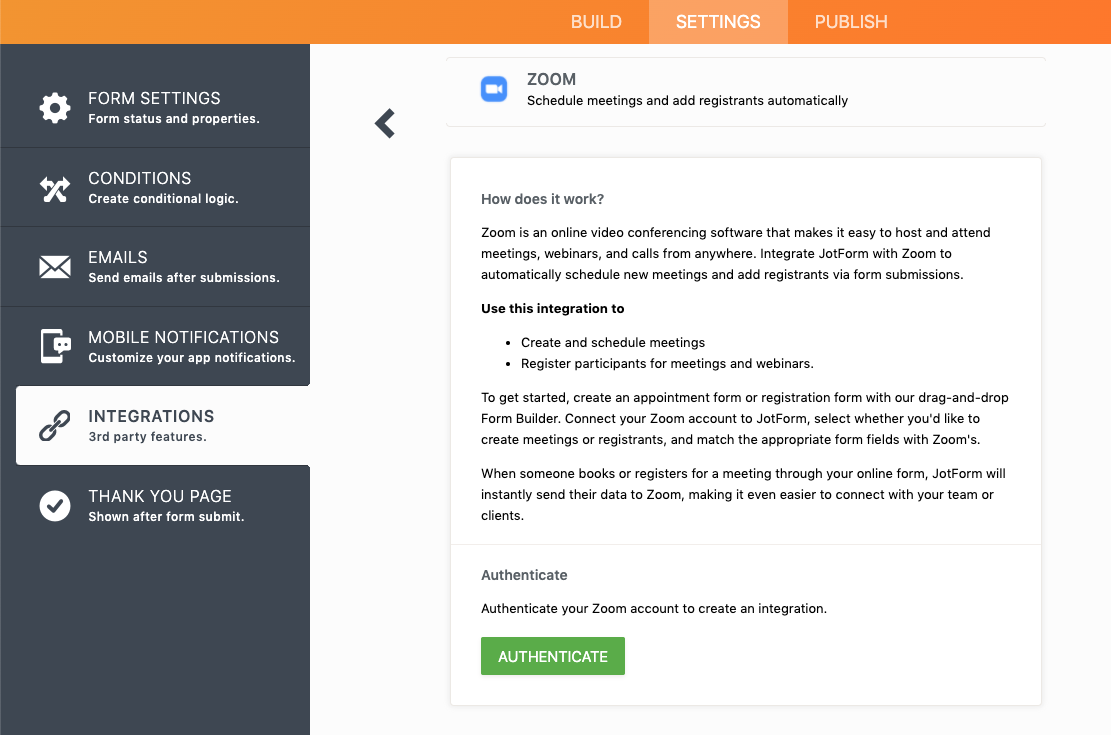Open Form Settings in the sidebar
Image resolution: width=1111 pixels, height=735 pixels.
point(155,108)
